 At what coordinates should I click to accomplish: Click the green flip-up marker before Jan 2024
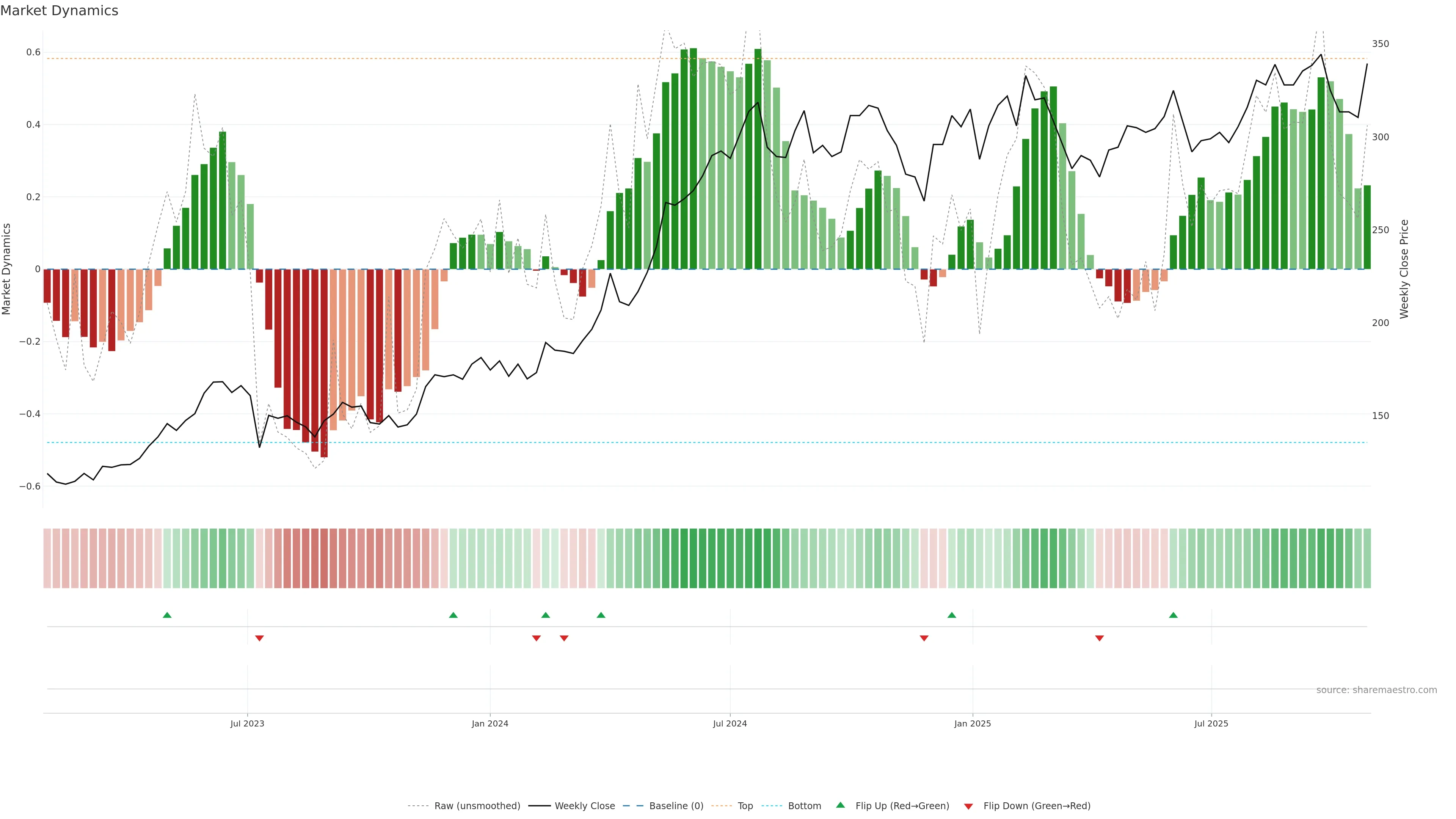(x=453, y=615)
